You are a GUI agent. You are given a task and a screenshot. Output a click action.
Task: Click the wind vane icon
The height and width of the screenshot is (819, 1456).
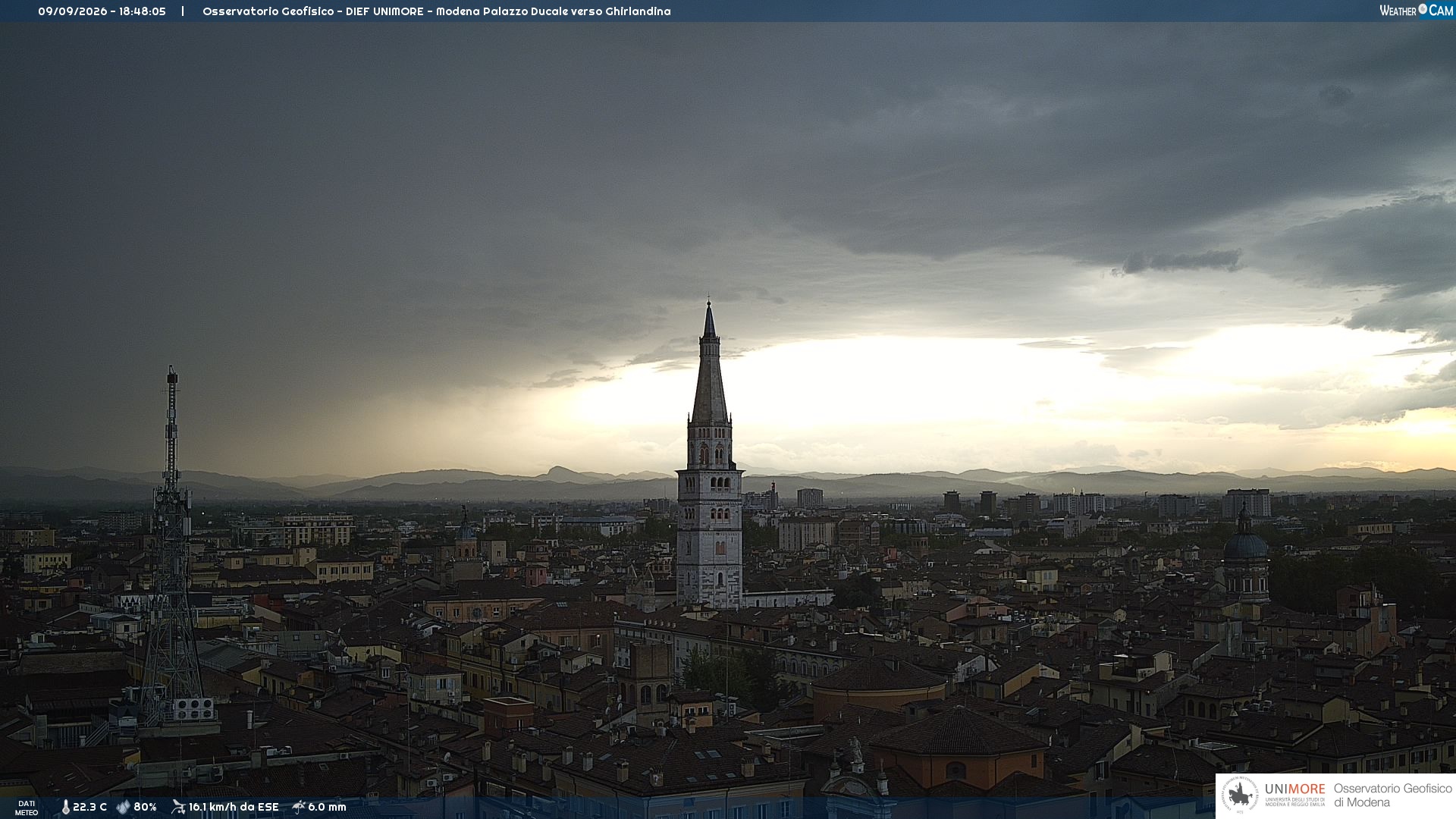point(178,807)
